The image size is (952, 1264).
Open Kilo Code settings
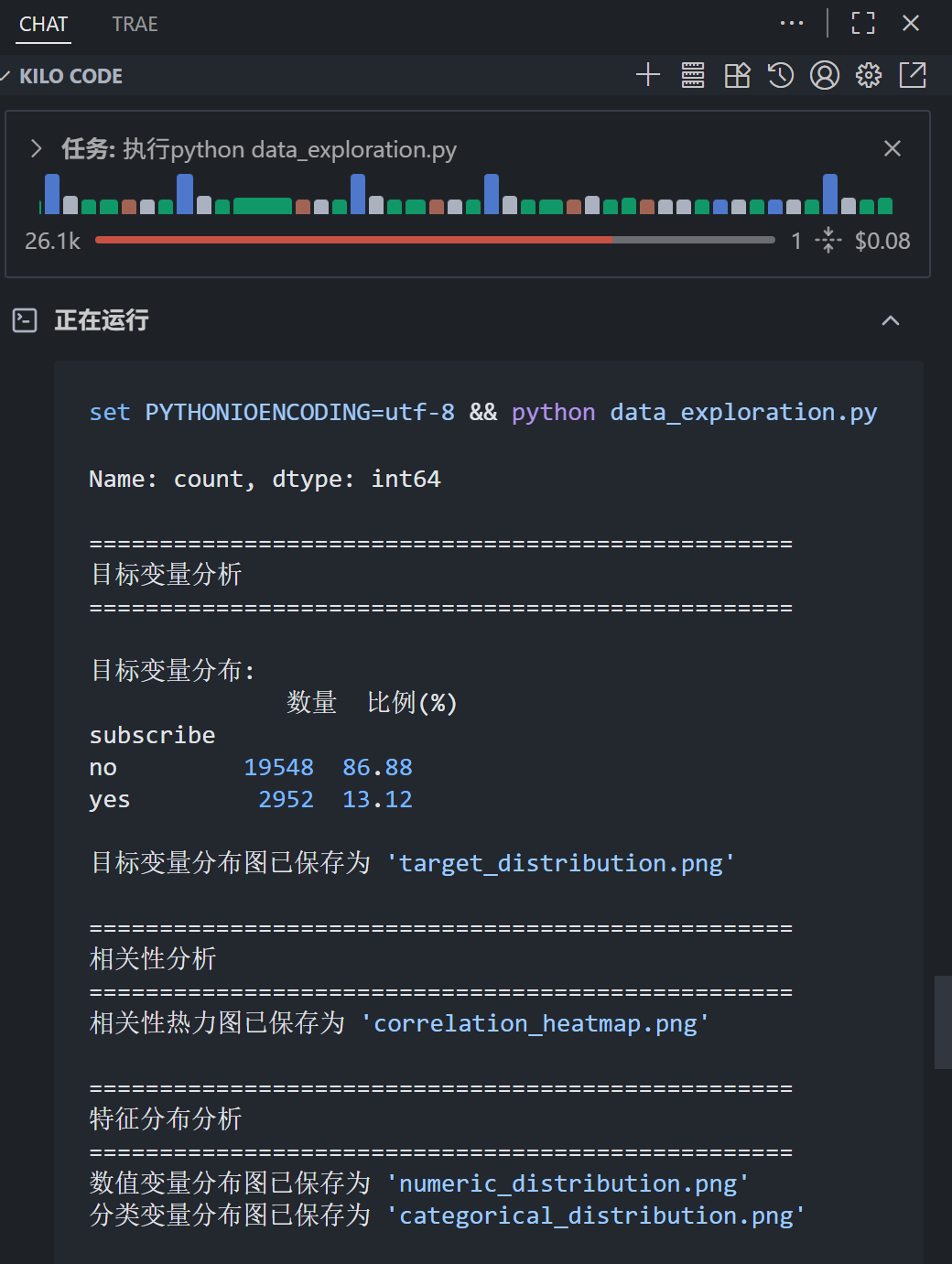868,75
